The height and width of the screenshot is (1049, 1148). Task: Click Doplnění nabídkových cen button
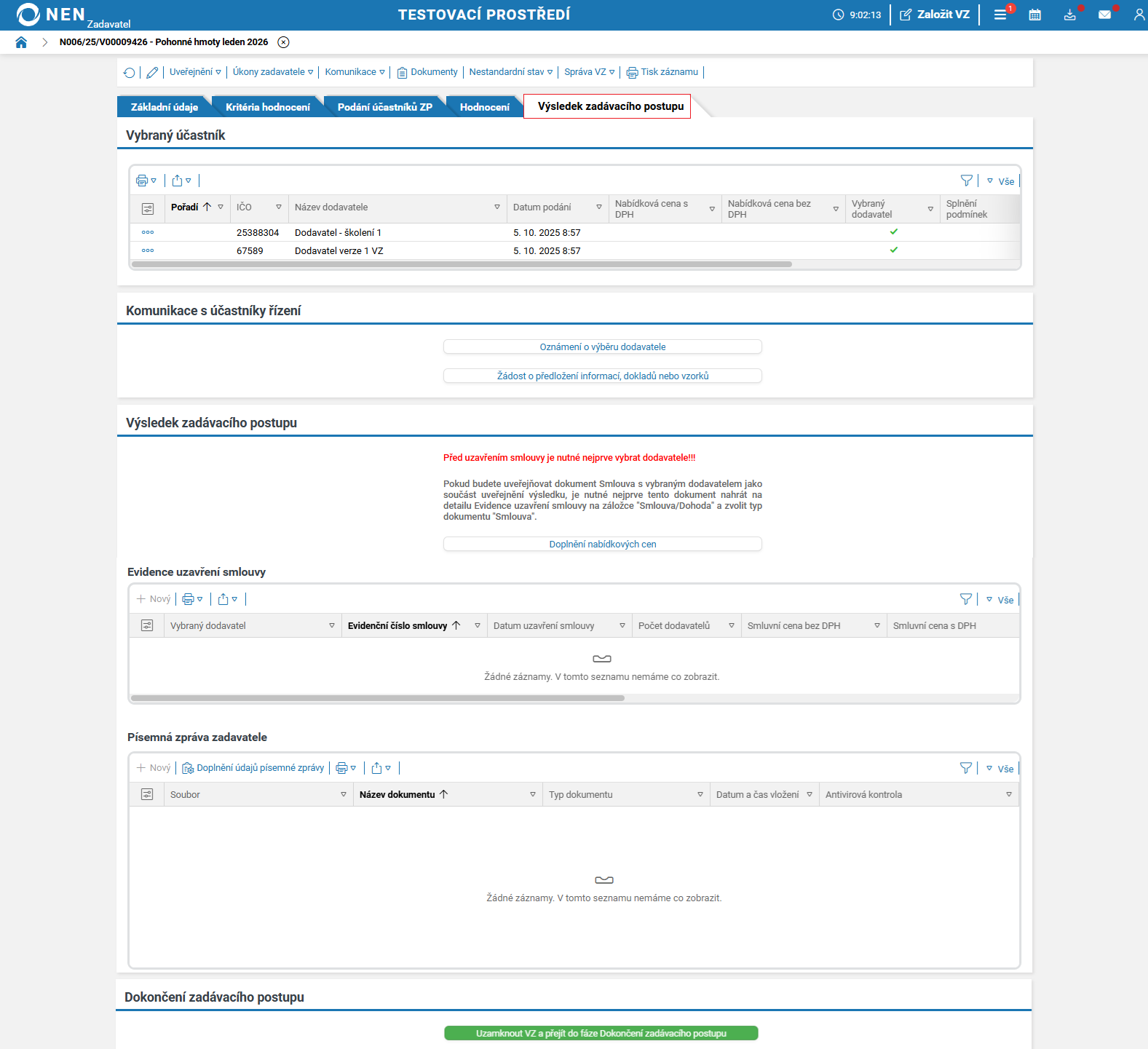pos(603,545)
